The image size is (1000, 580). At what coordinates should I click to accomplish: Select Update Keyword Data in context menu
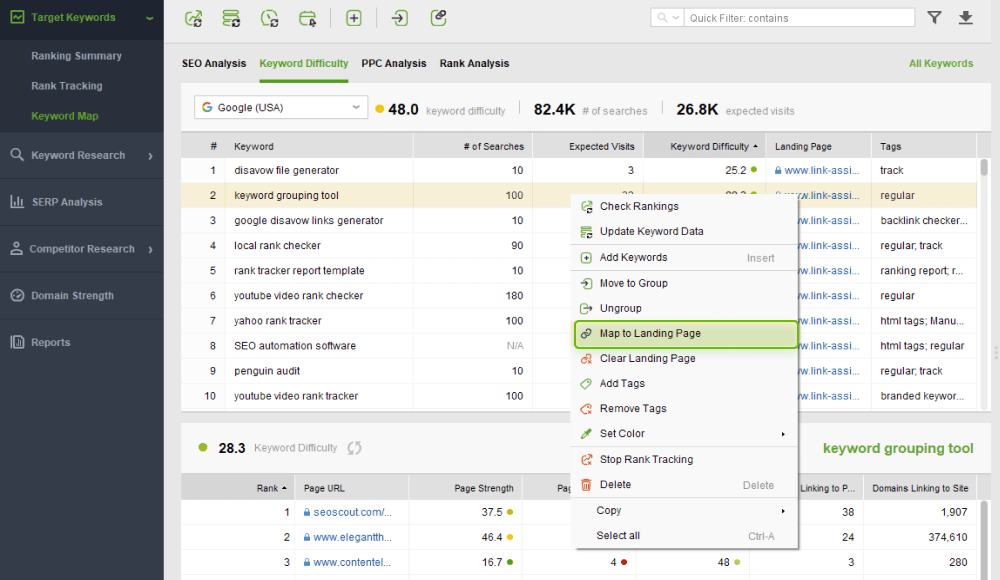tap(686, 232)
